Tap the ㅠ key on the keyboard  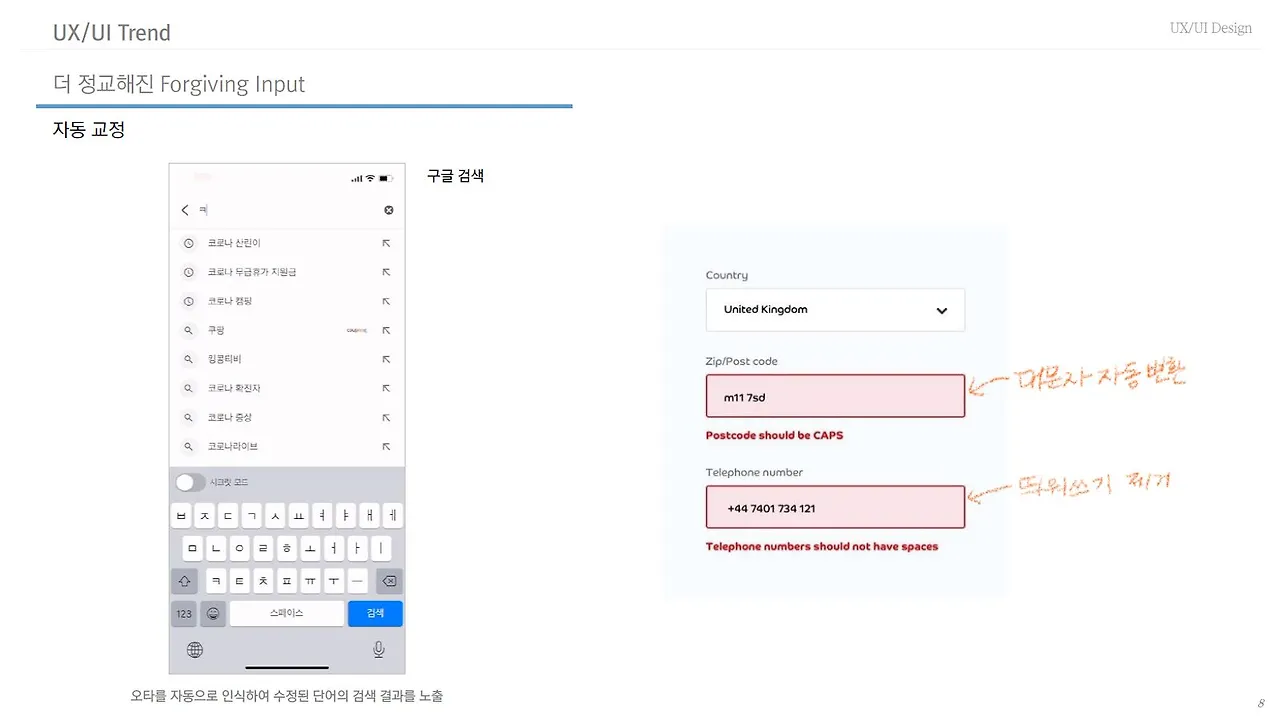pos(311,581)
